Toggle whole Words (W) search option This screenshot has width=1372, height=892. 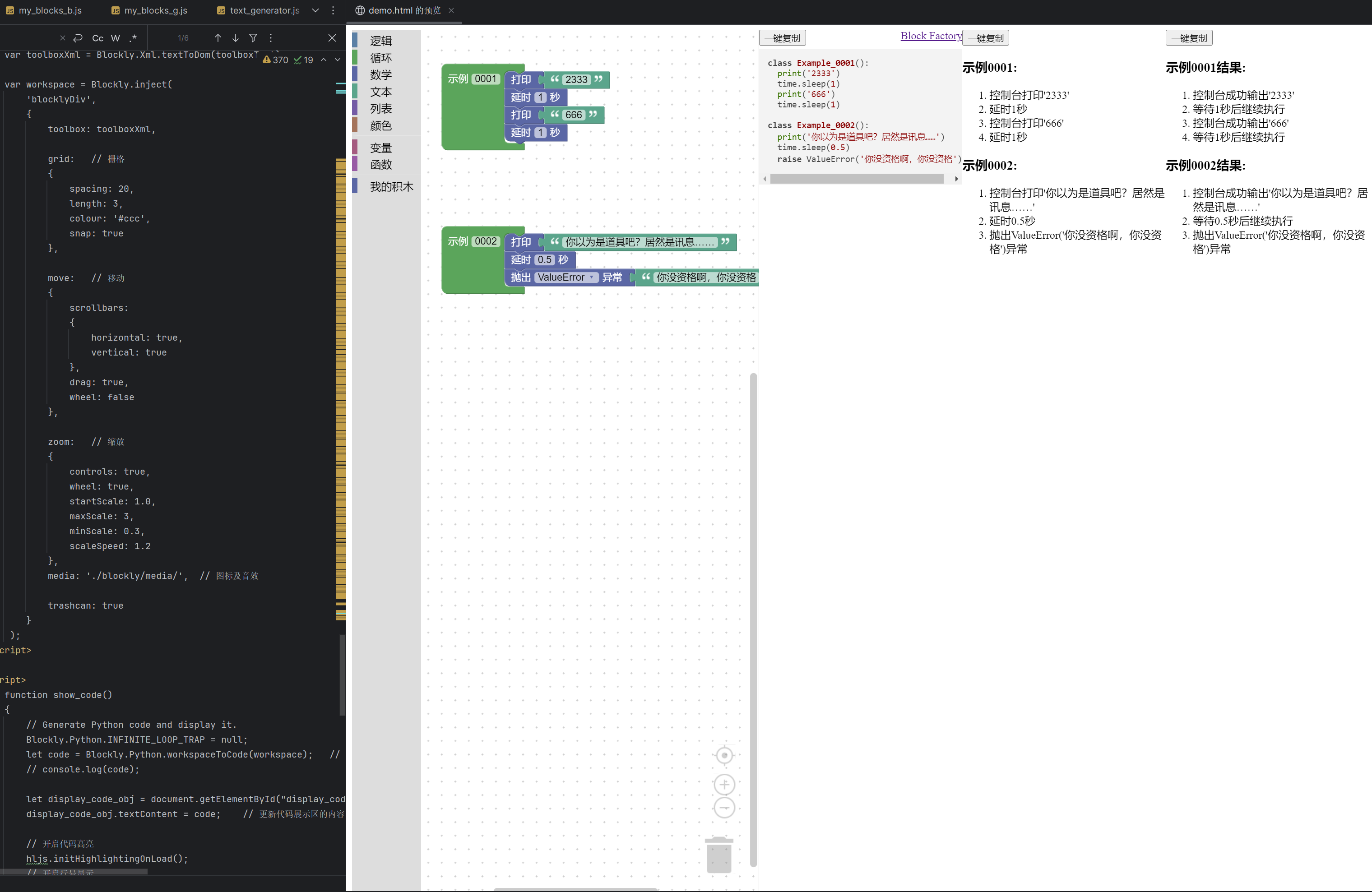click(115, 38)
